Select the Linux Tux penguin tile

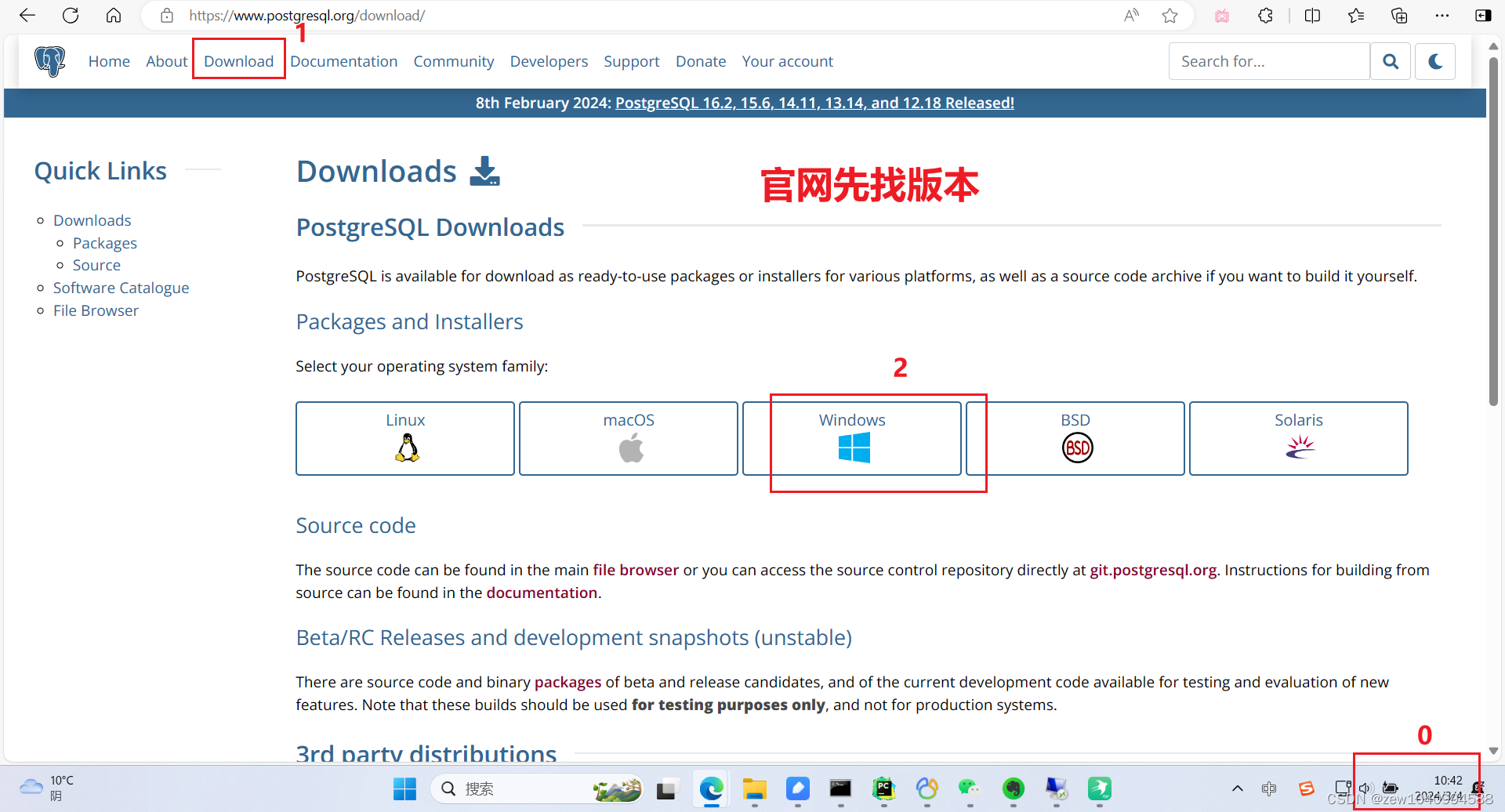tap(404, 438)
